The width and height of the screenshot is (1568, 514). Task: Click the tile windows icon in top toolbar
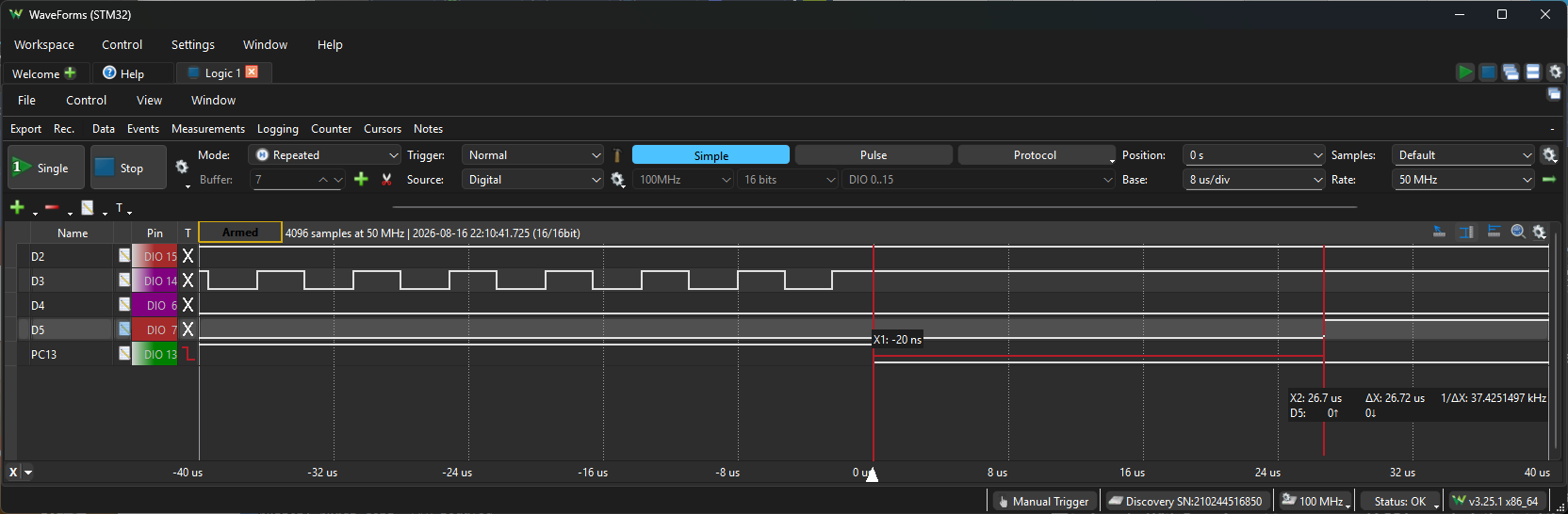tap(1533, 72)
